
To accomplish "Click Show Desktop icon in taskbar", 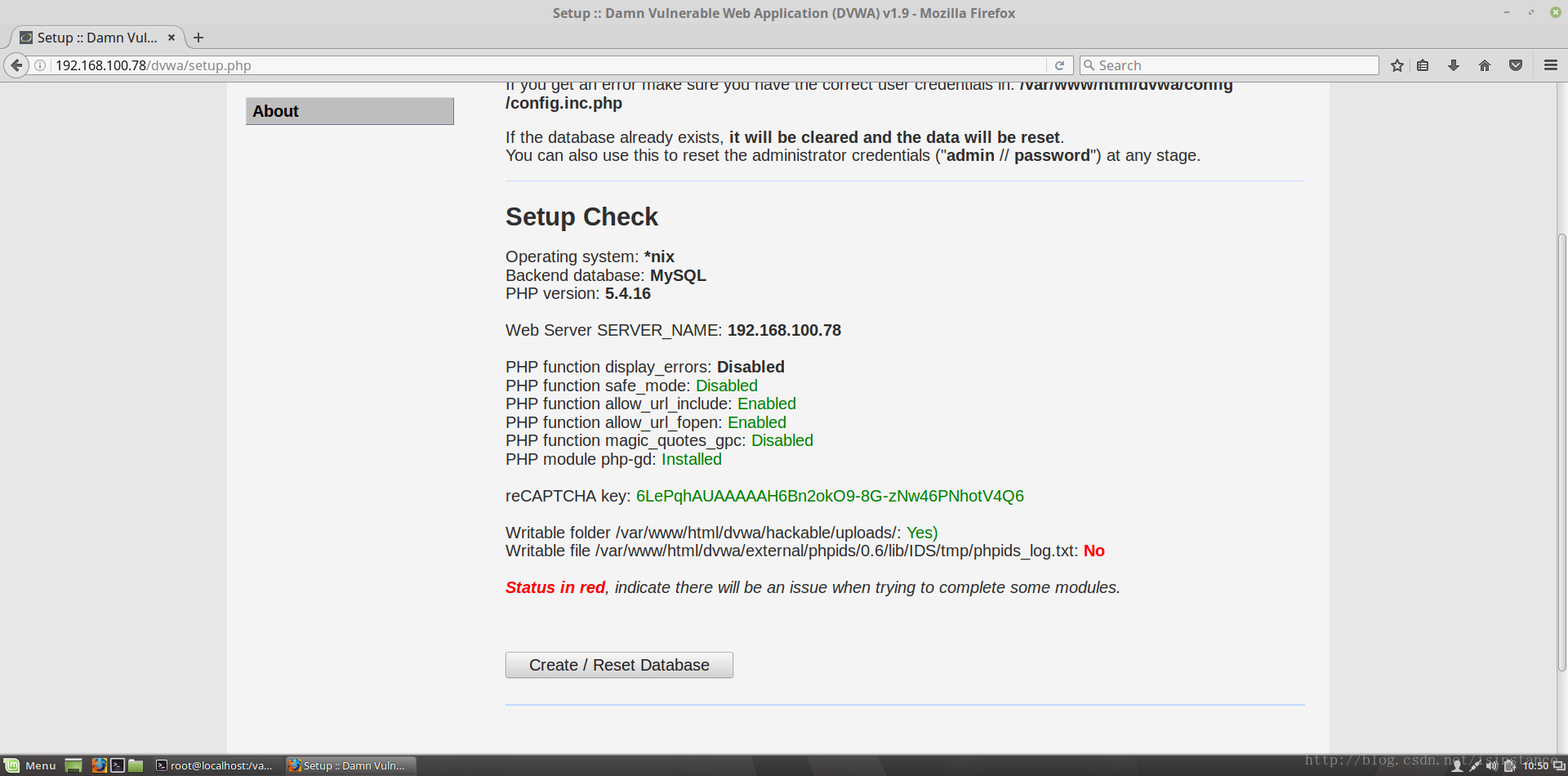I will point(73,765).
